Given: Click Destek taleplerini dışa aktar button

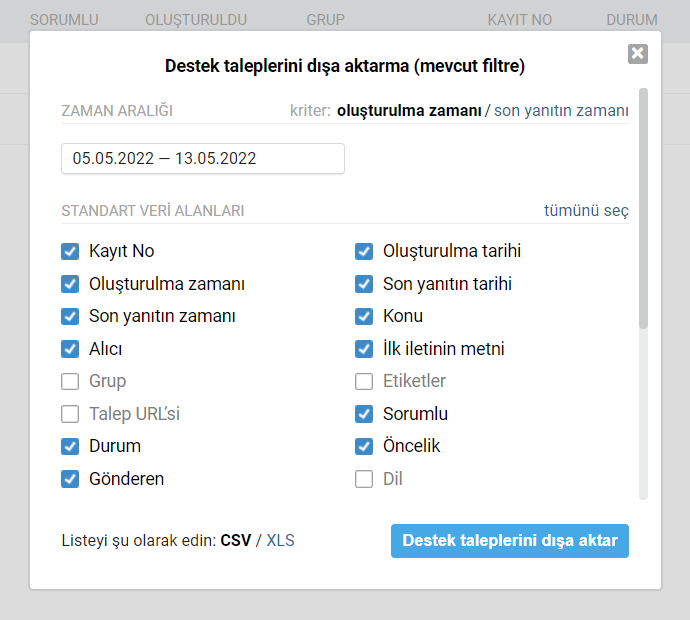Looking at the screenshot, I should (510, 541).
